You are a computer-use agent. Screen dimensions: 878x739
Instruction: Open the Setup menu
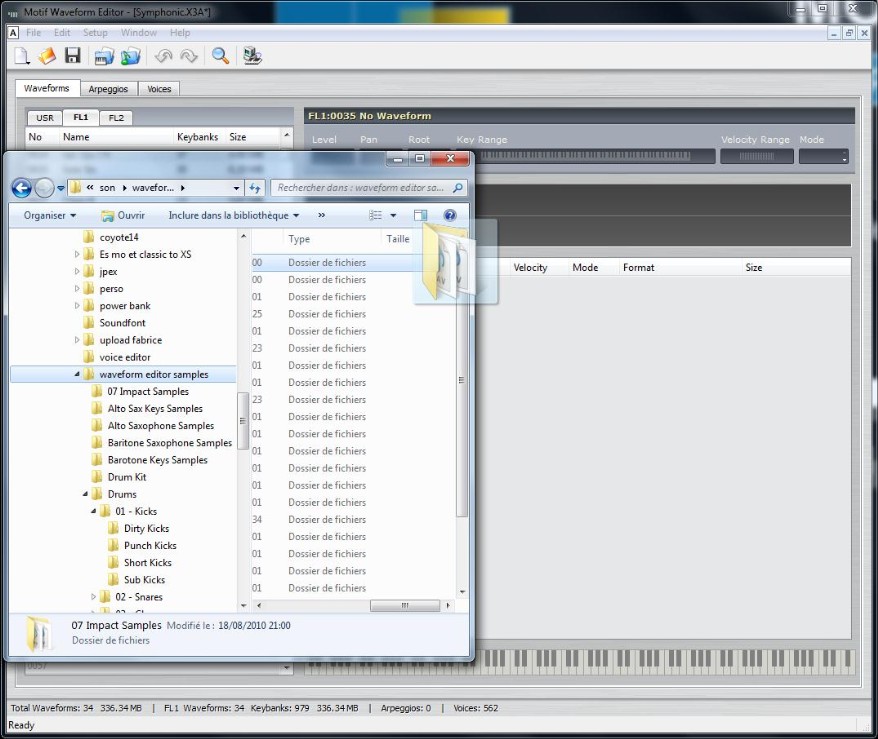click(x=95, y=32)
